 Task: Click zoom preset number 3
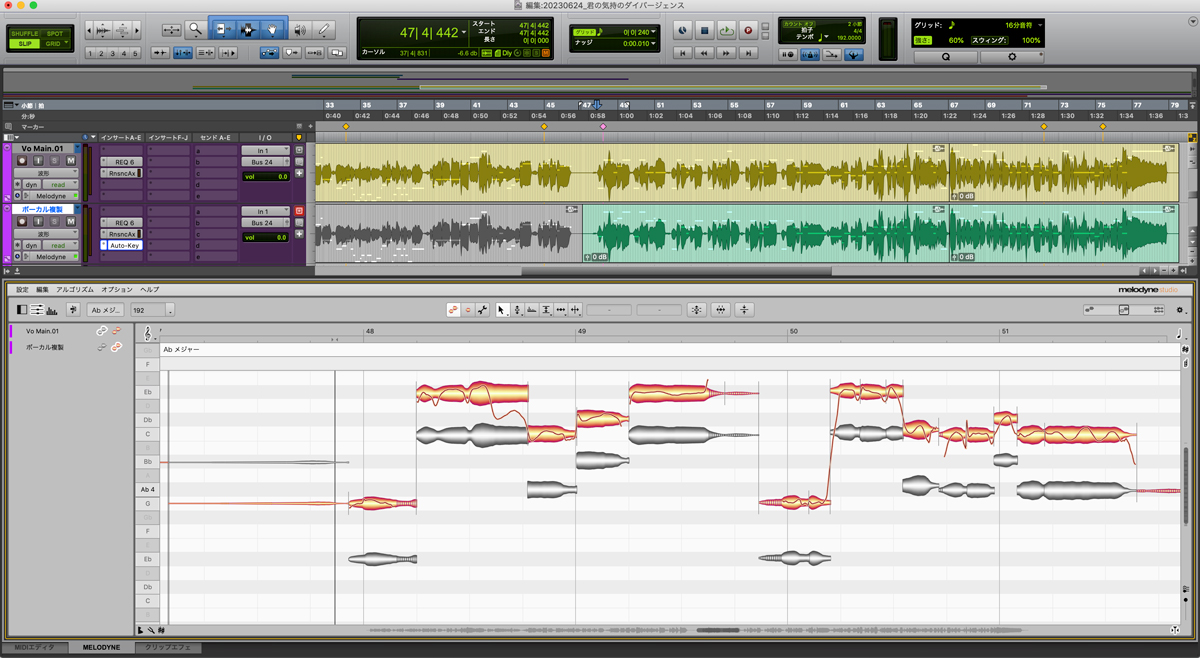click(113, 53)
